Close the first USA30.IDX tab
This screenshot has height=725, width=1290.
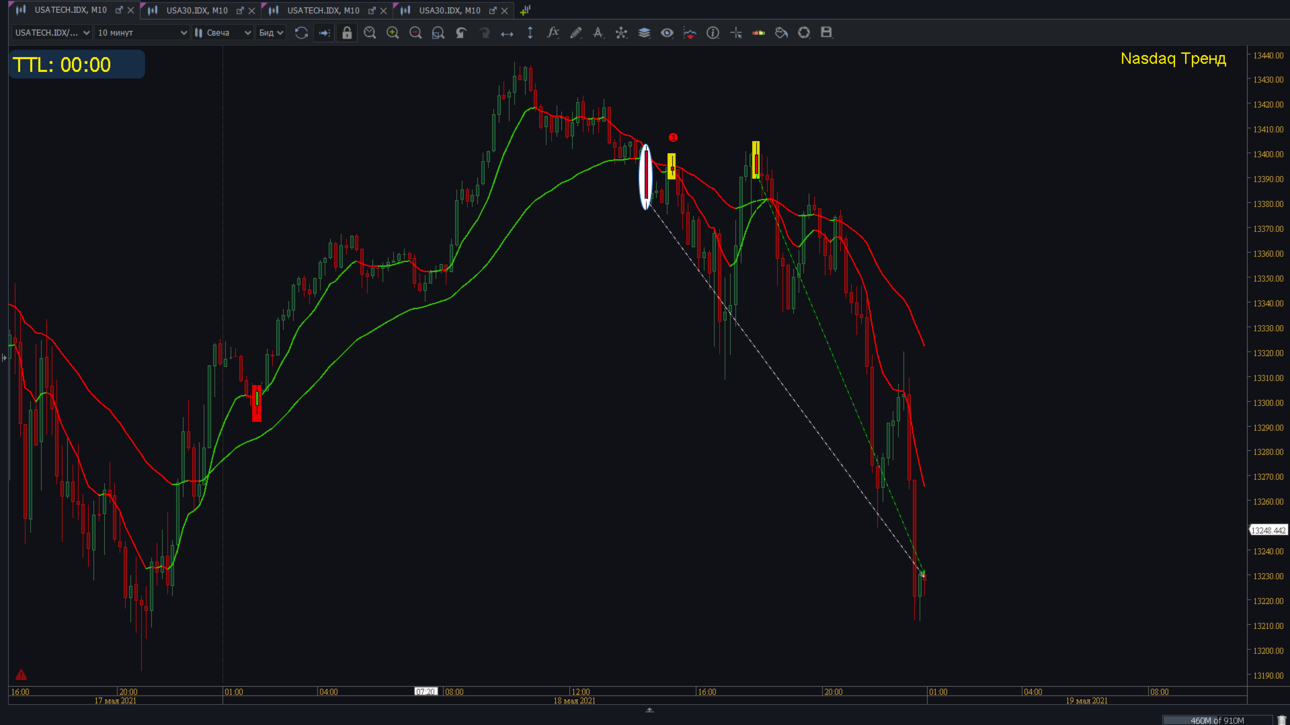click(252, 10)
